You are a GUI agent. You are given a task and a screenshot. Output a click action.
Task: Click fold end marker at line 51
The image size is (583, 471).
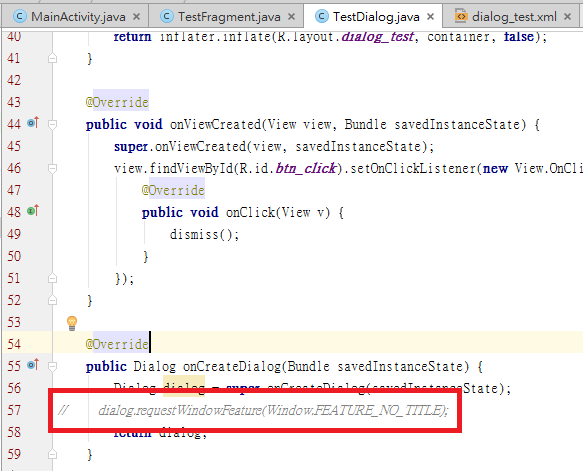pos(52,278)
